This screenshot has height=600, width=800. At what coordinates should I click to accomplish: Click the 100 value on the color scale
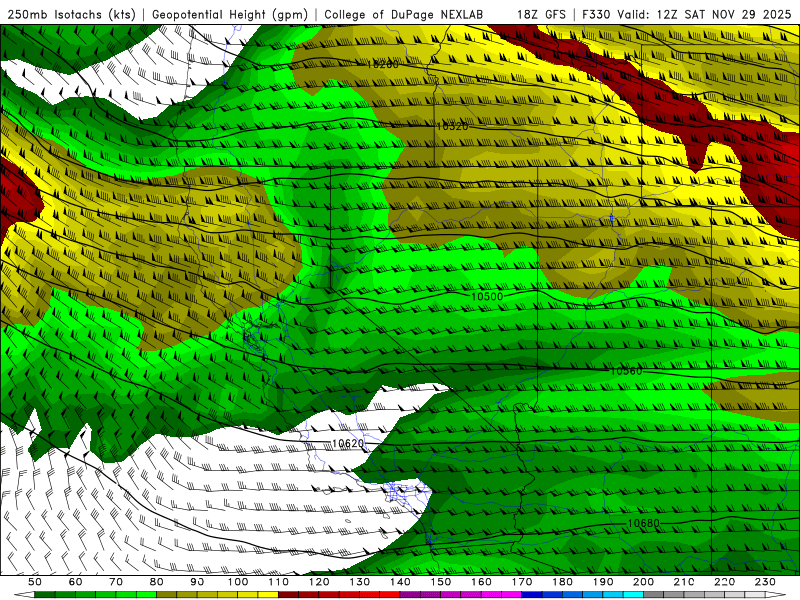tap(238, 582)
